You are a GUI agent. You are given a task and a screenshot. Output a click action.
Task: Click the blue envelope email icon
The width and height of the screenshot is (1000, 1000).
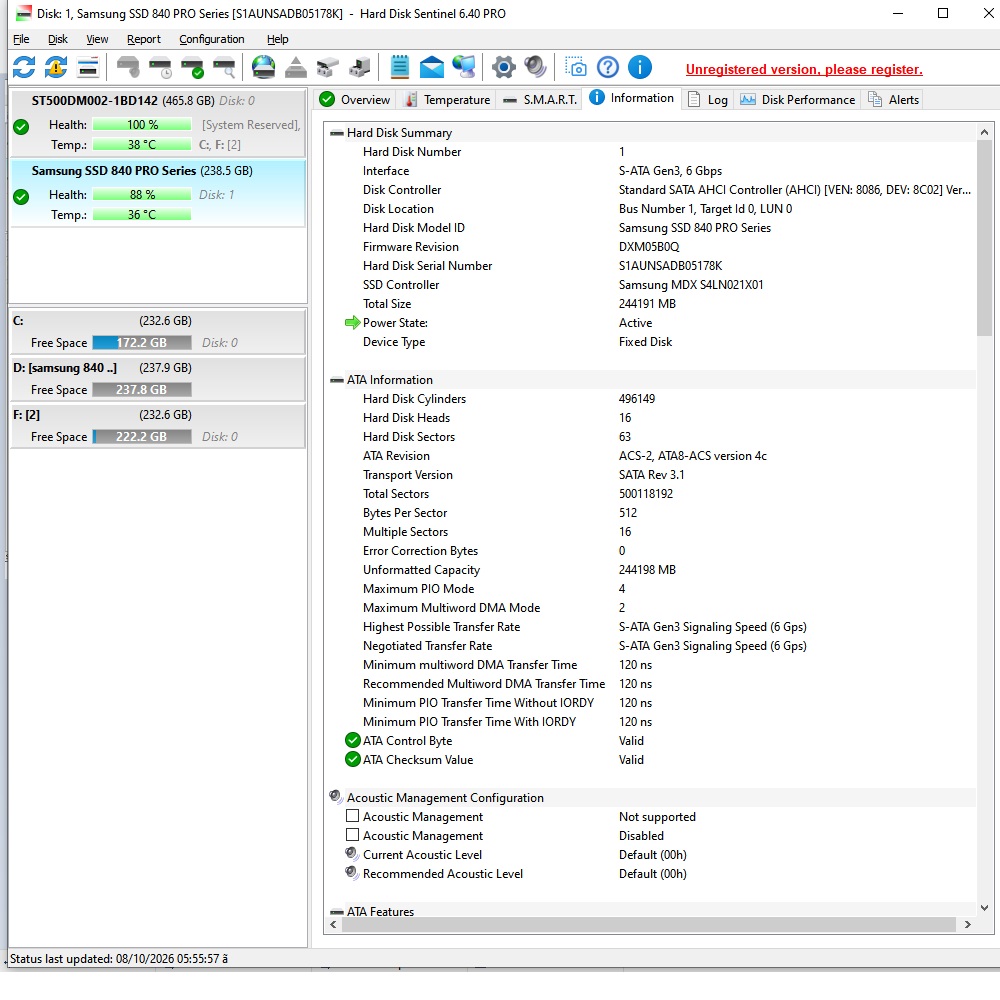pyautogui.click(x=432, y=67)
